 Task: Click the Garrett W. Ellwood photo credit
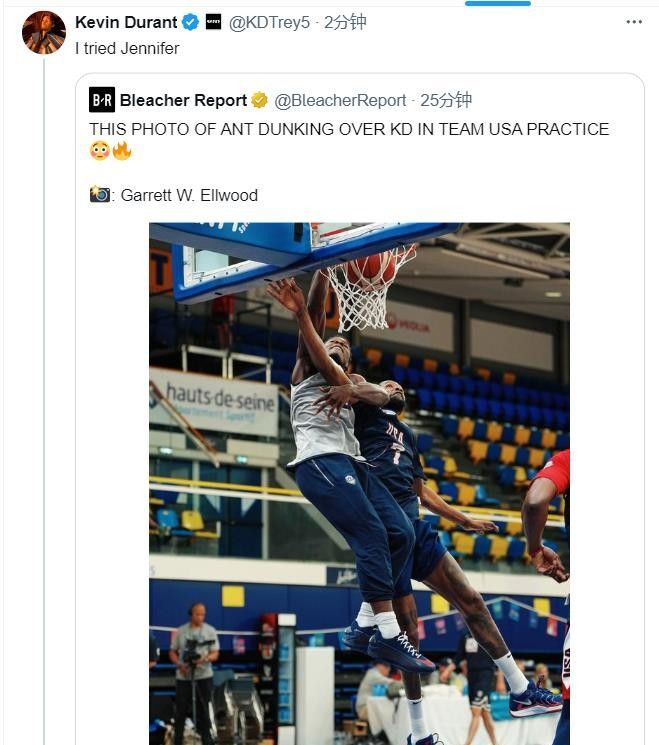[x=189, y=195]
